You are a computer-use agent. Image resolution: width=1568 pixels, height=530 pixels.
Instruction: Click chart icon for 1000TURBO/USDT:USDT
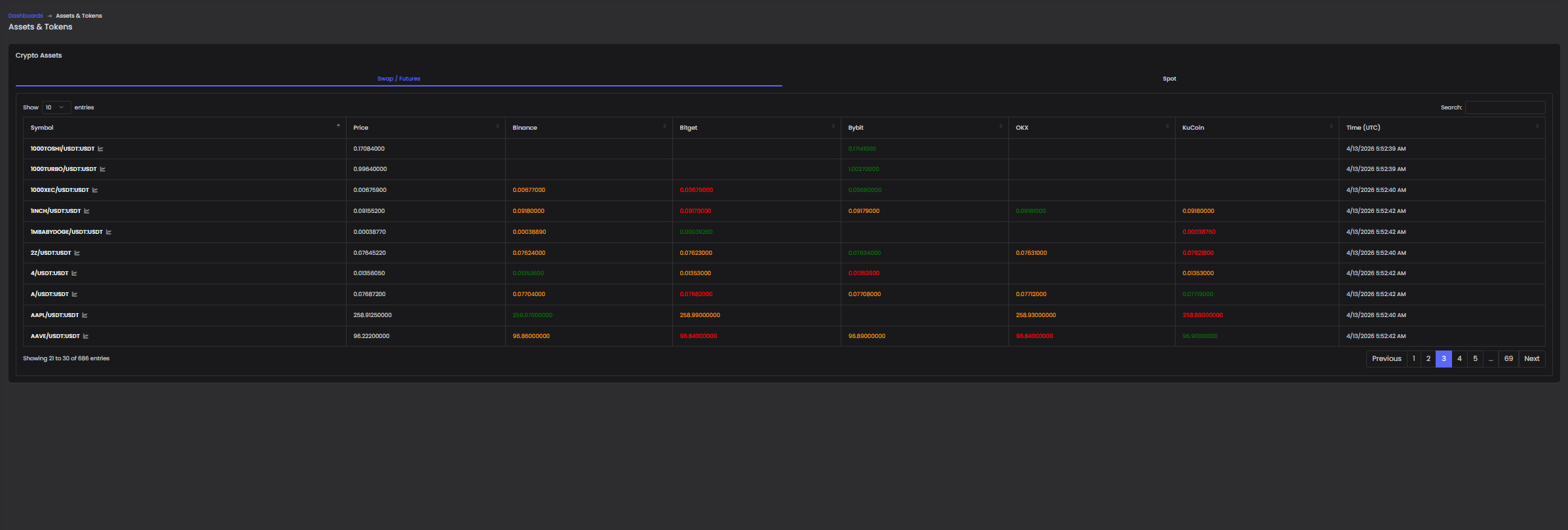(x=102, y=169)
